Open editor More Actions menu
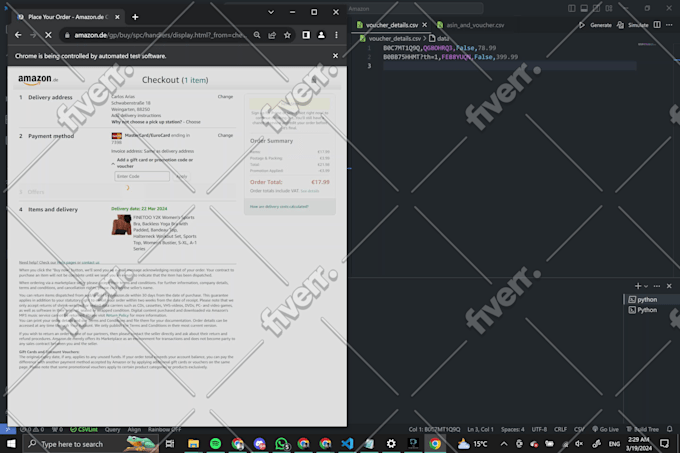 669,25
